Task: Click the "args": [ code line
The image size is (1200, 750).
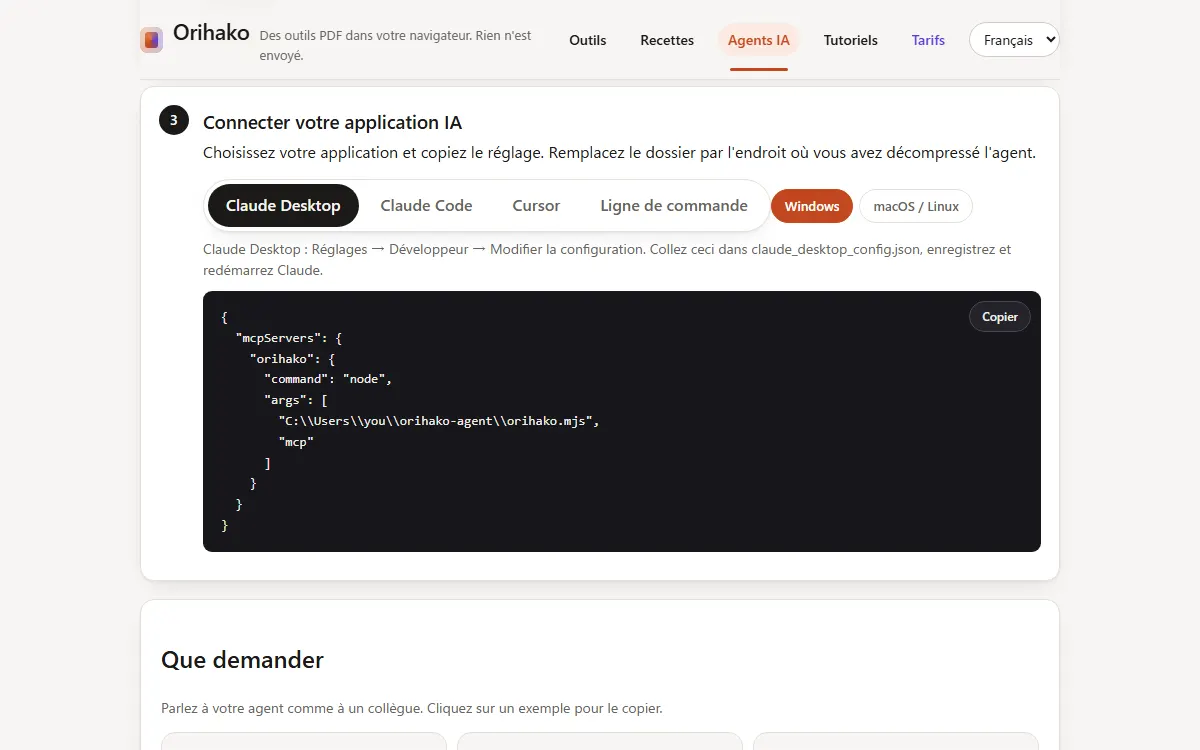Action: pos(296,400)
